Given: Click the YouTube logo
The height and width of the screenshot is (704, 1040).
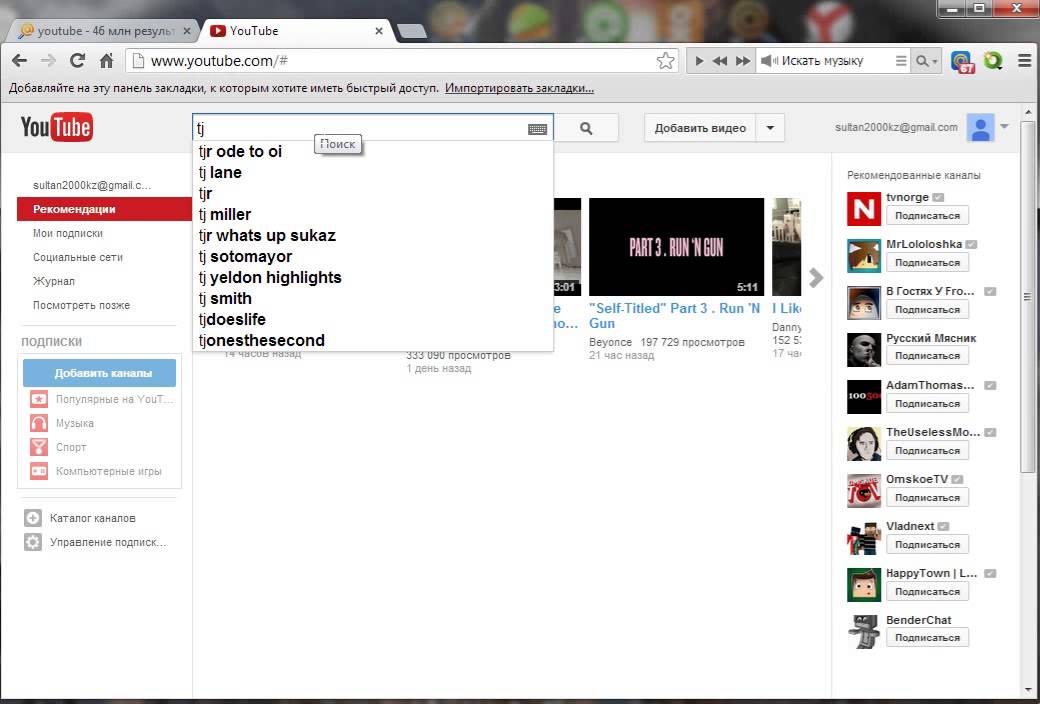Looking at the screenshot, I should (x=56, y=127).
